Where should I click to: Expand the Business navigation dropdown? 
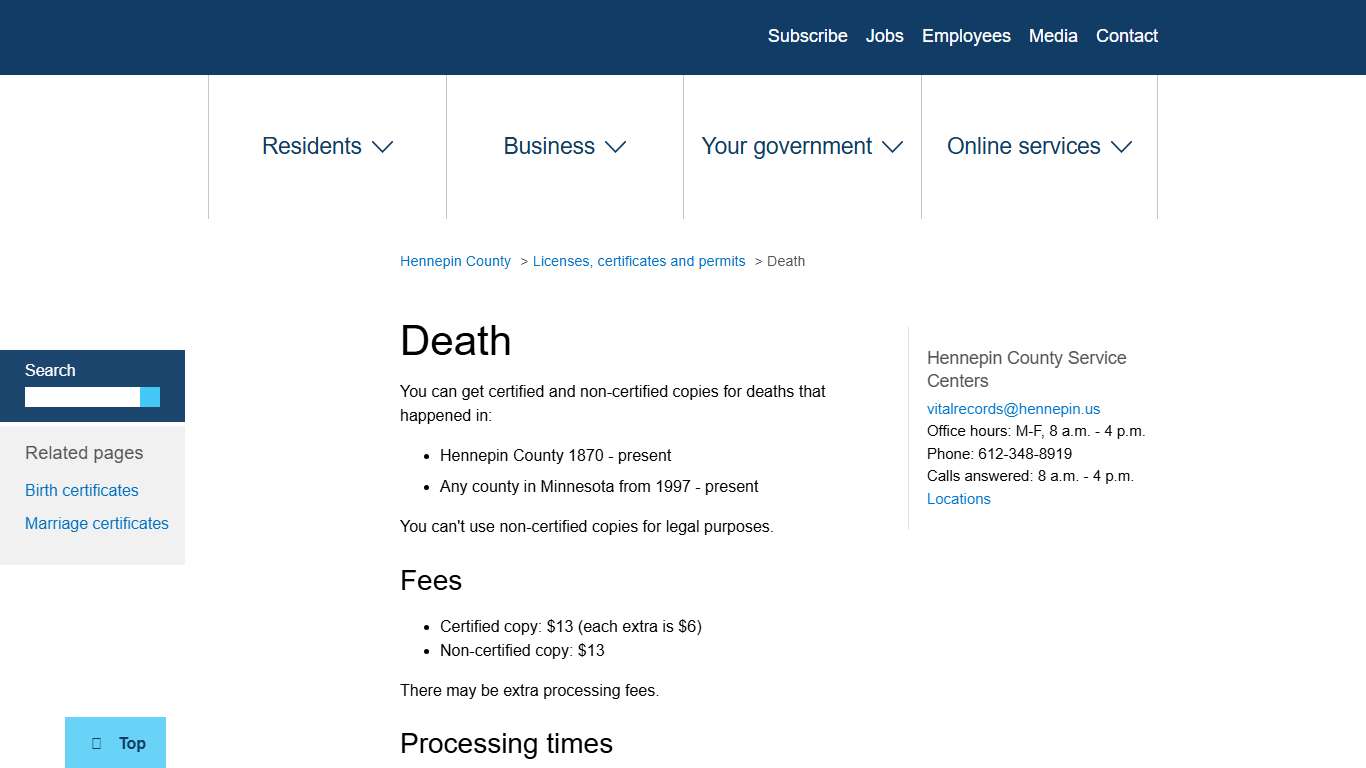click(x=564, y=146)
